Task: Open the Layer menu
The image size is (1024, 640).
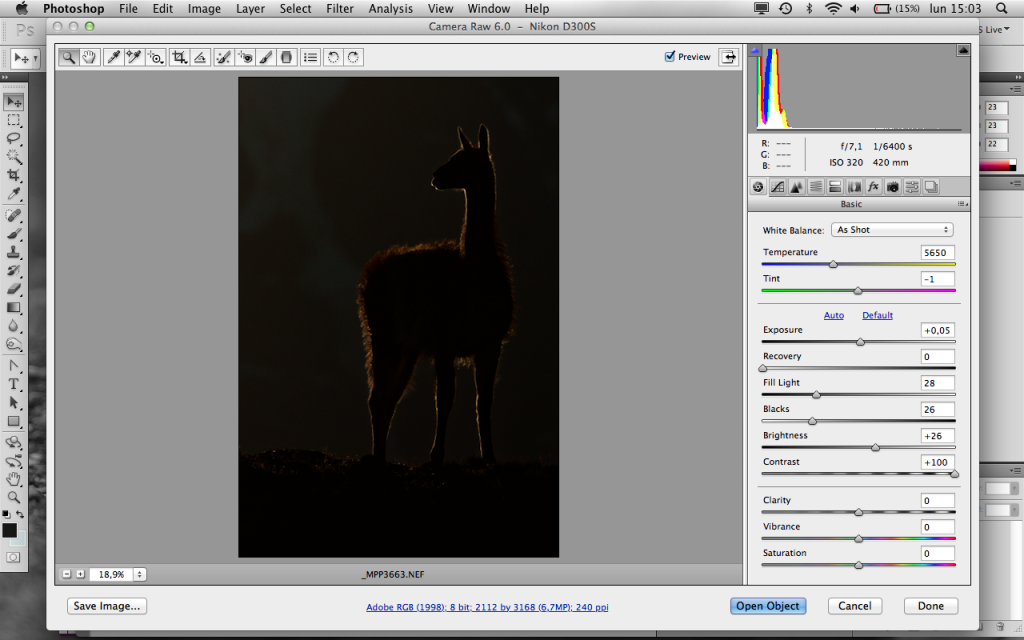Action: coord(250,8)
